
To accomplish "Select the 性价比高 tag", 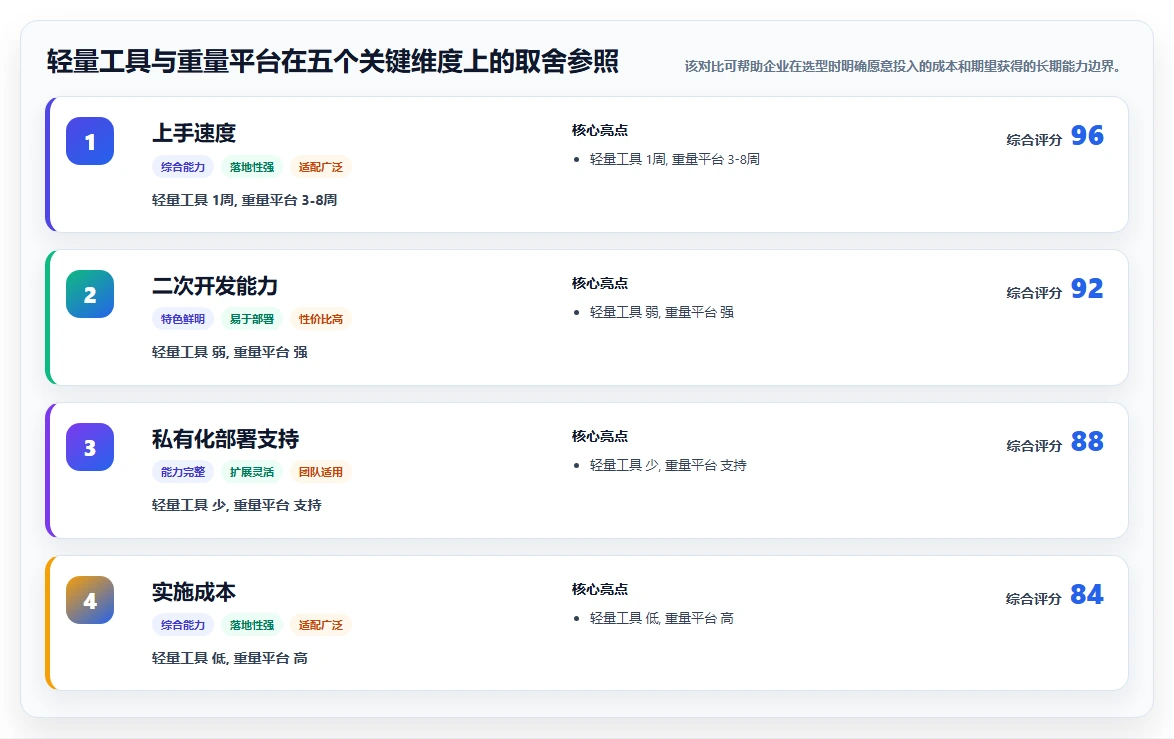I will click(320, 319).
